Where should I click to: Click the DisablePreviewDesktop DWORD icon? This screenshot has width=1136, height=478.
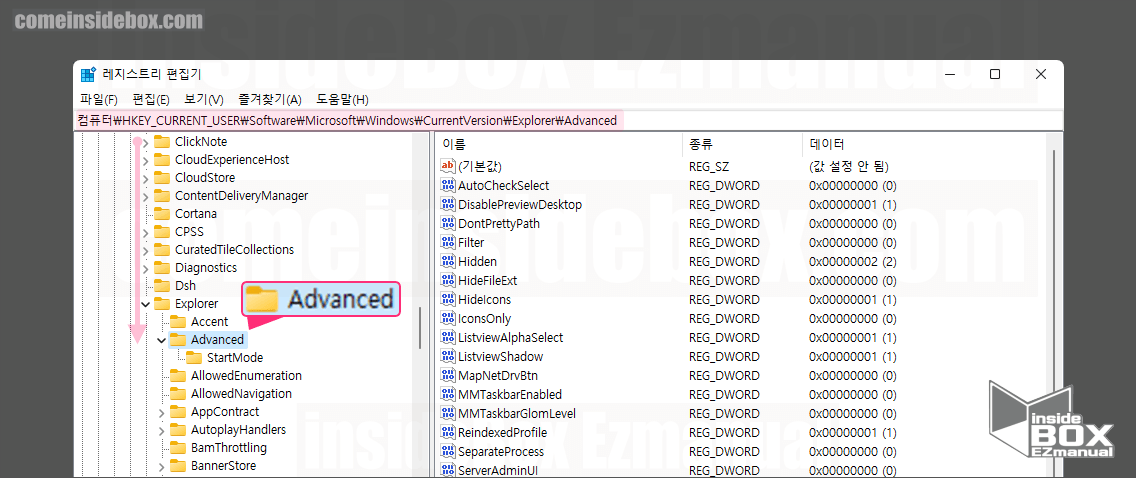coord(448,204)
